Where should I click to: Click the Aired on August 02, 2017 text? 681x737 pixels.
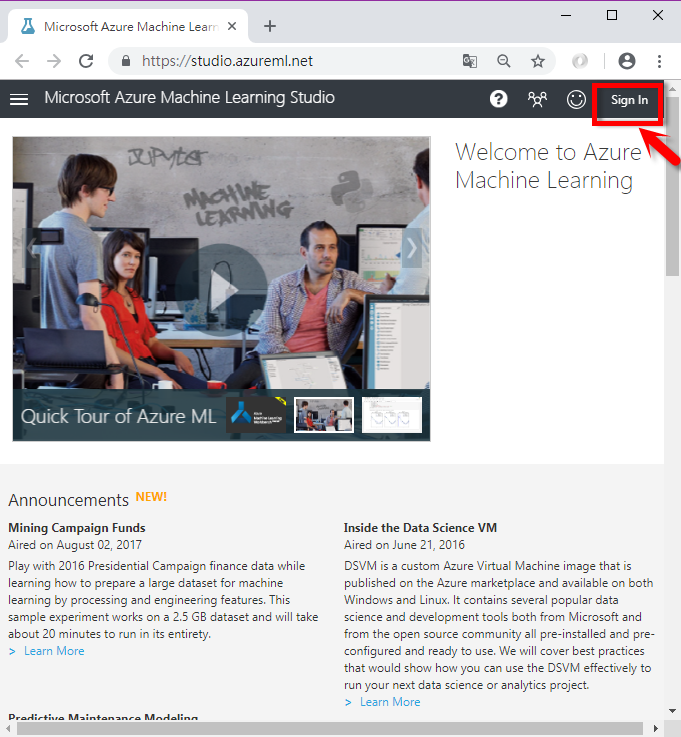pyautogui.click(x=75, y=545)
